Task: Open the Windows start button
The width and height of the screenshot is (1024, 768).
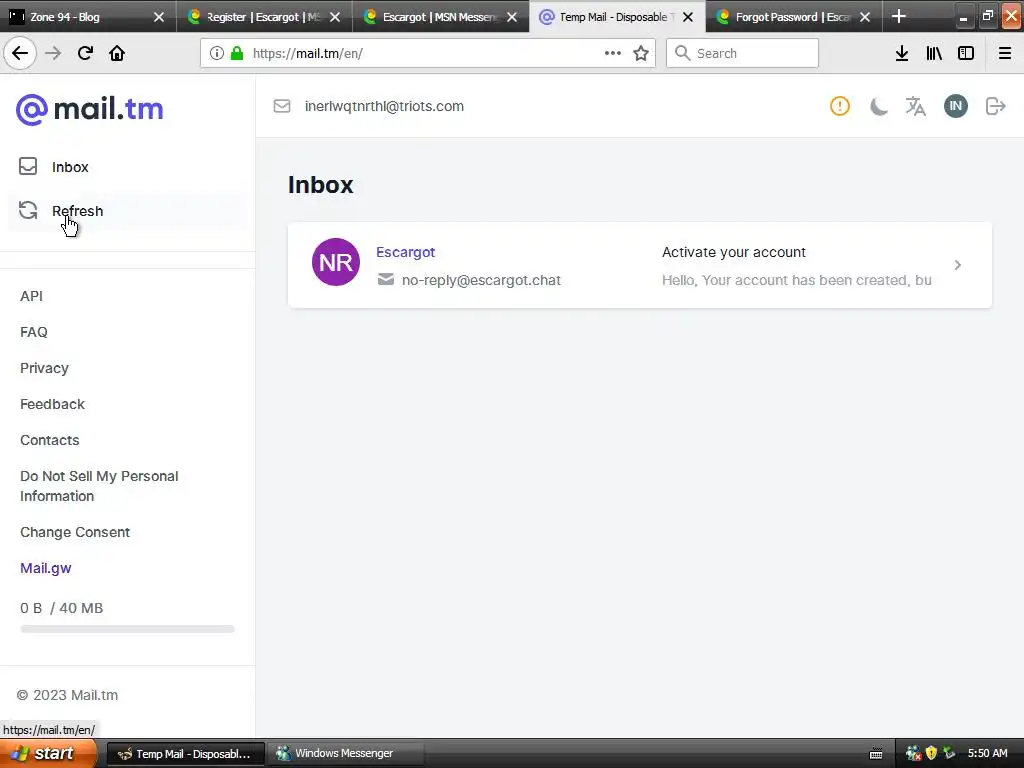Action: (x=48, y=754)
